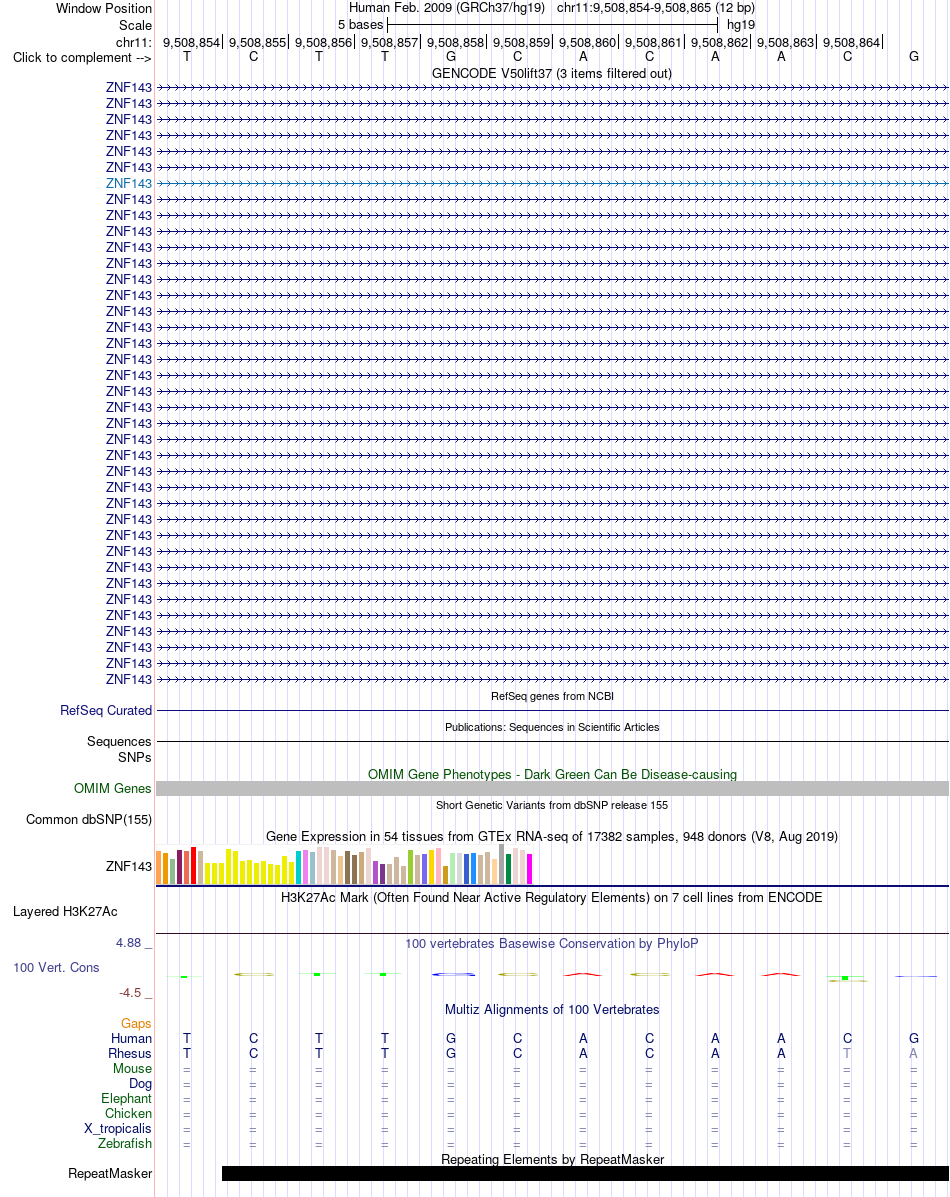Screen dimensions: 950x1197
Task: Click the magenta bar in GTEx chart
Action: 529,869
